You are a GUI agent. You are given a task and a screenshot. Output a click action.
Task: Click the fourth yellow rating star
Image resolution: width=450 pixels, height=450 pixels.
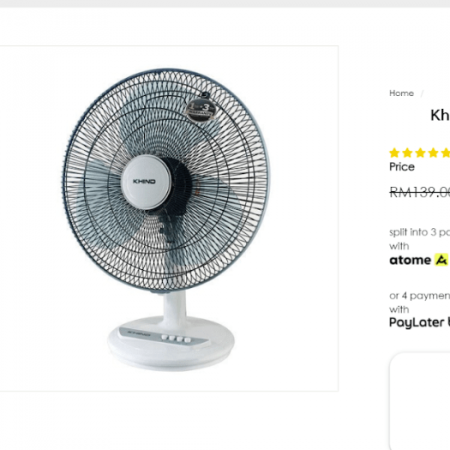click(x=433, y=153)
